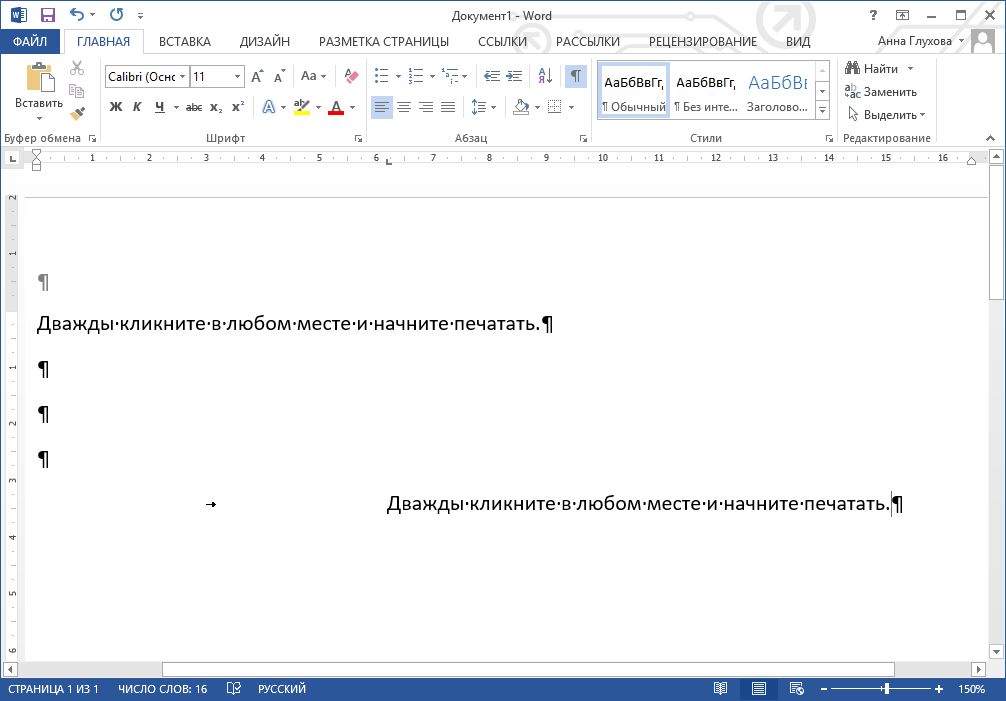Apply superscript formatting x²
Screen dimensions: 1006x701
click(x=238, y=107)
